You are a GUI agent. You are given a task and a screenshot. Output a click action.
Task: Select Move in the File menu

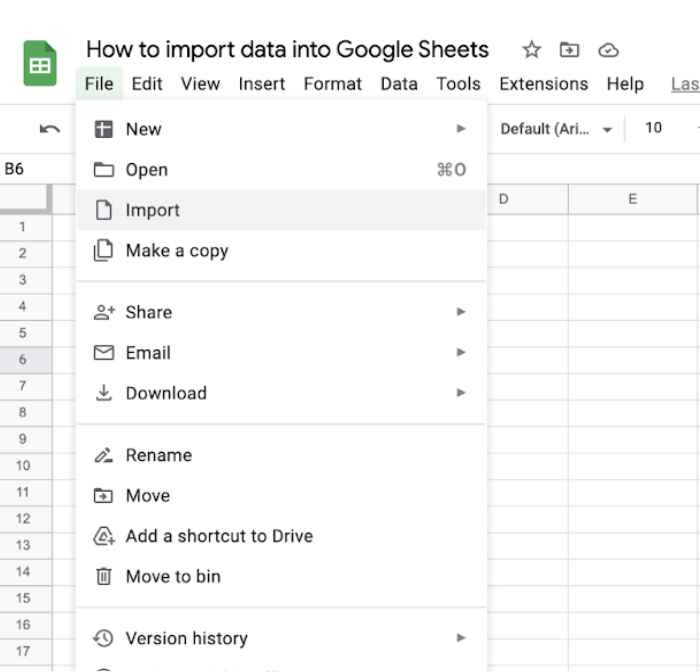coord(281,496)
